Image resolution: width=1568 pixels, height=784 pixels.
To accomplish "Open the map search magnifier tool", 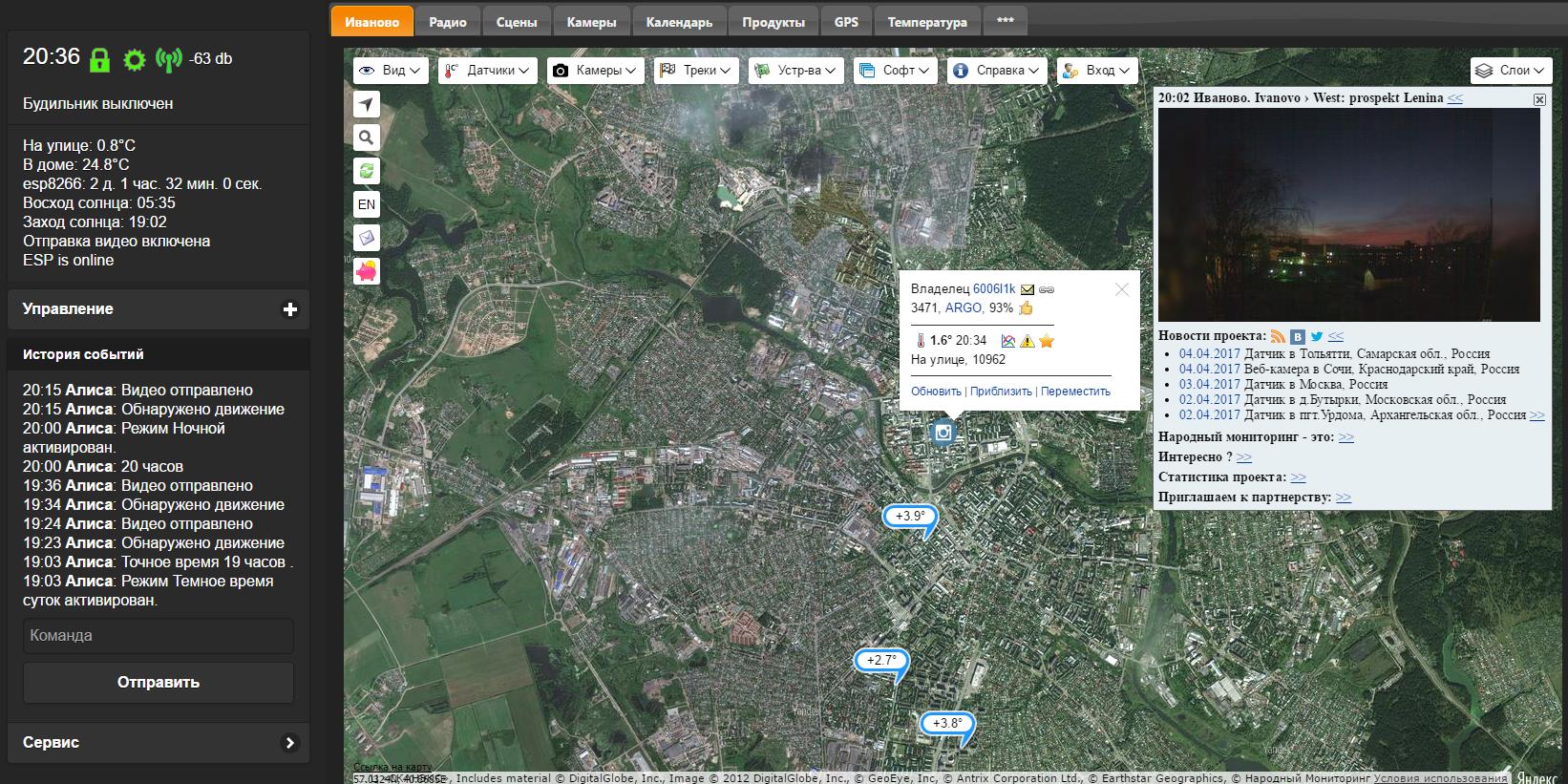I will coord(367,138).
